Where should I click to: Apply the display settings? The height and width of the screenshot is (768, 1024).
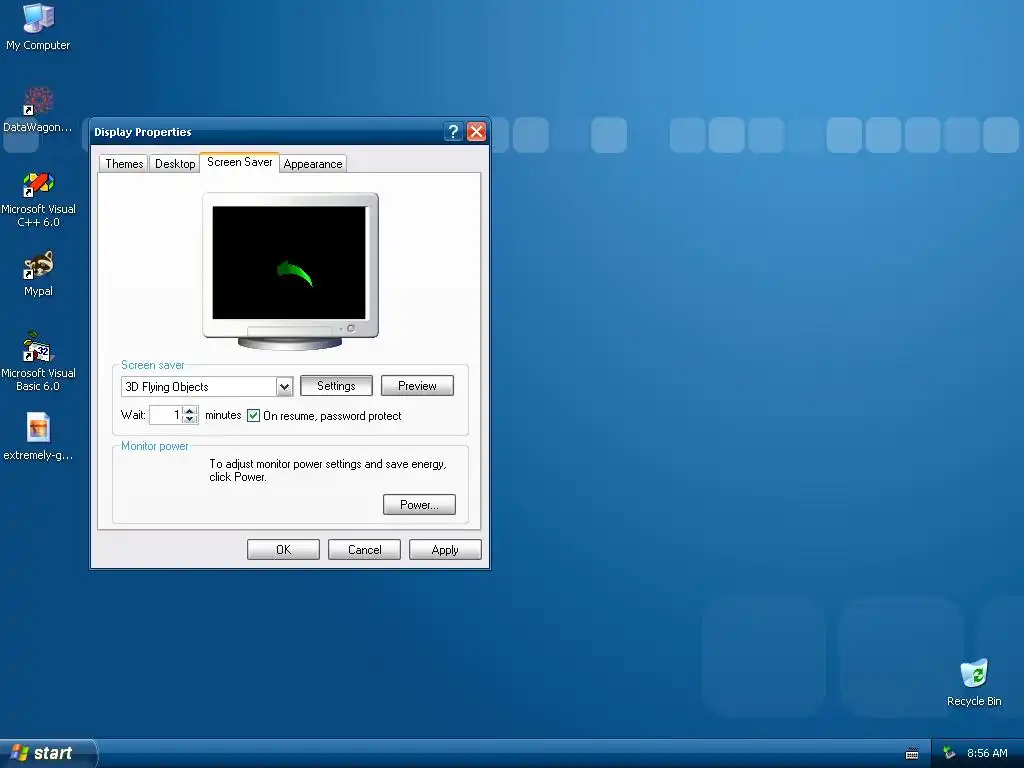[x=445, y=550]
